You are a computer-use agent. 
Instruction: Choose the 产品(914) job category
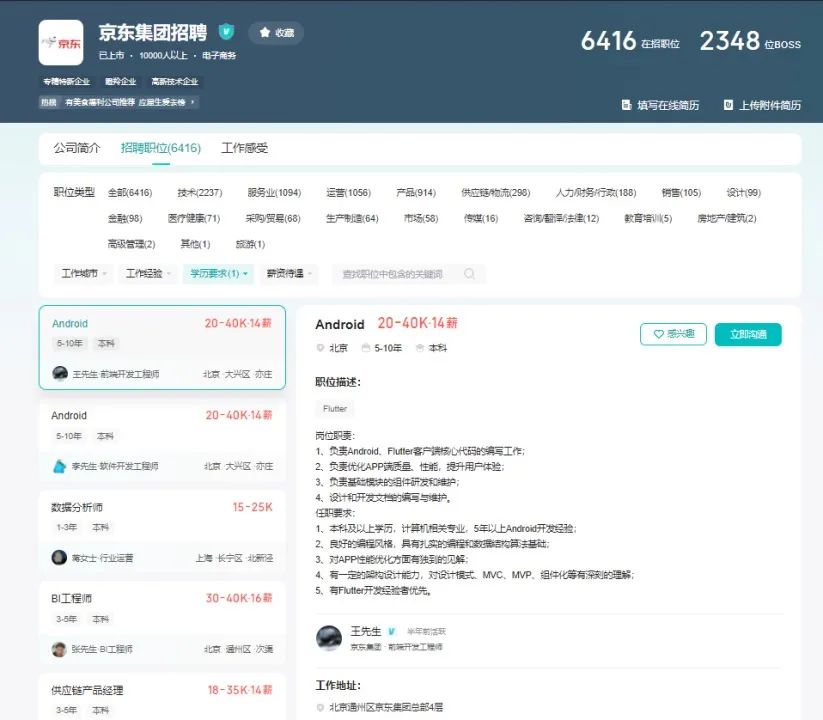click(x=416, y=193)
